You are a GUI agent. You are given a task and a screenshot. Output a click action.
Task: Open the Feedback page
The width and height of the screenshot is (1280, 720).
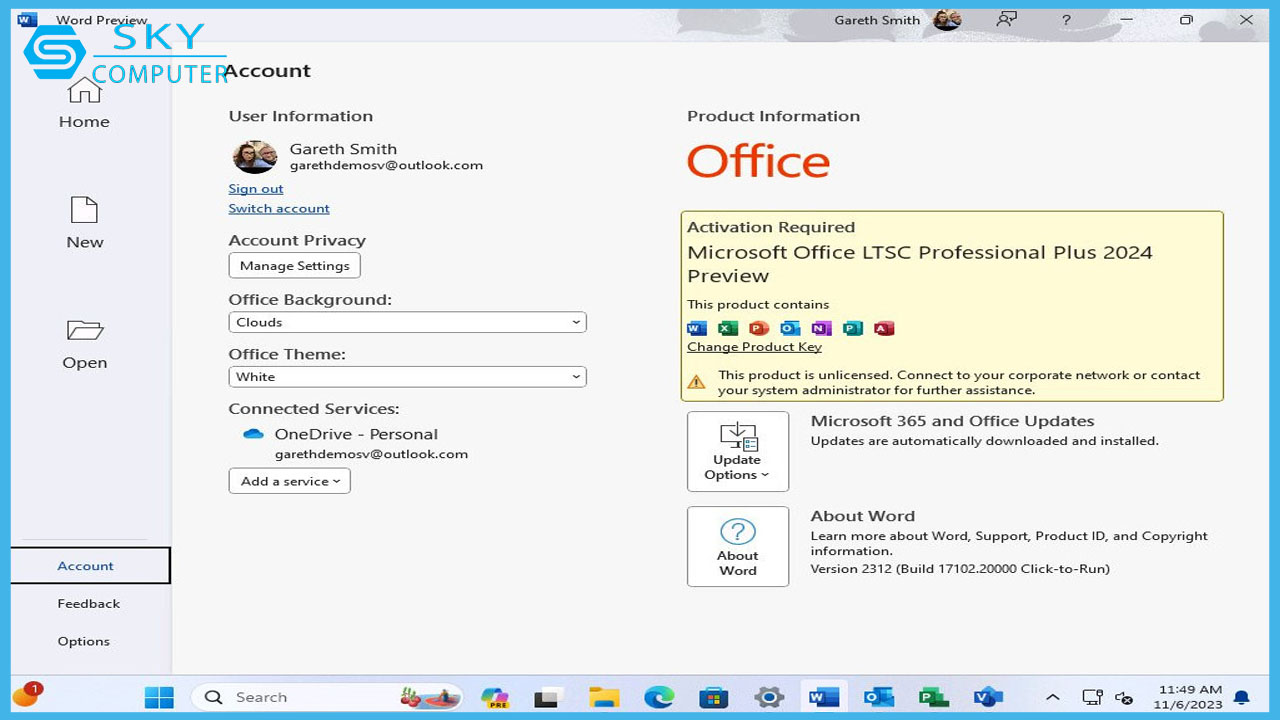pyautogui.click(x=88, y=603)
